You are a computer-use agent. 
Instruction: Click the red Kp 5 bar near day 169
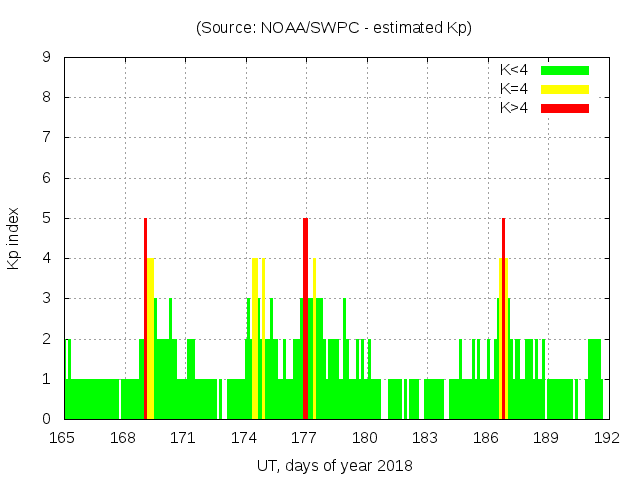click(145, 318)
